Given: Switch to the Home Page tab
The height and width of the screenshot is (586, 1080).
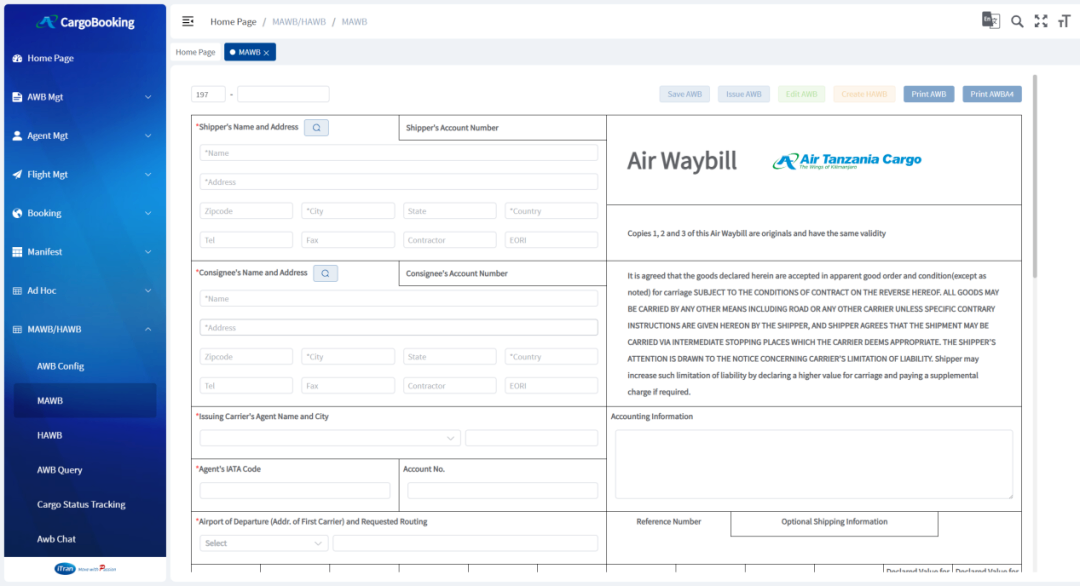Looking at the screenshot, I should [x=196, y=52].
